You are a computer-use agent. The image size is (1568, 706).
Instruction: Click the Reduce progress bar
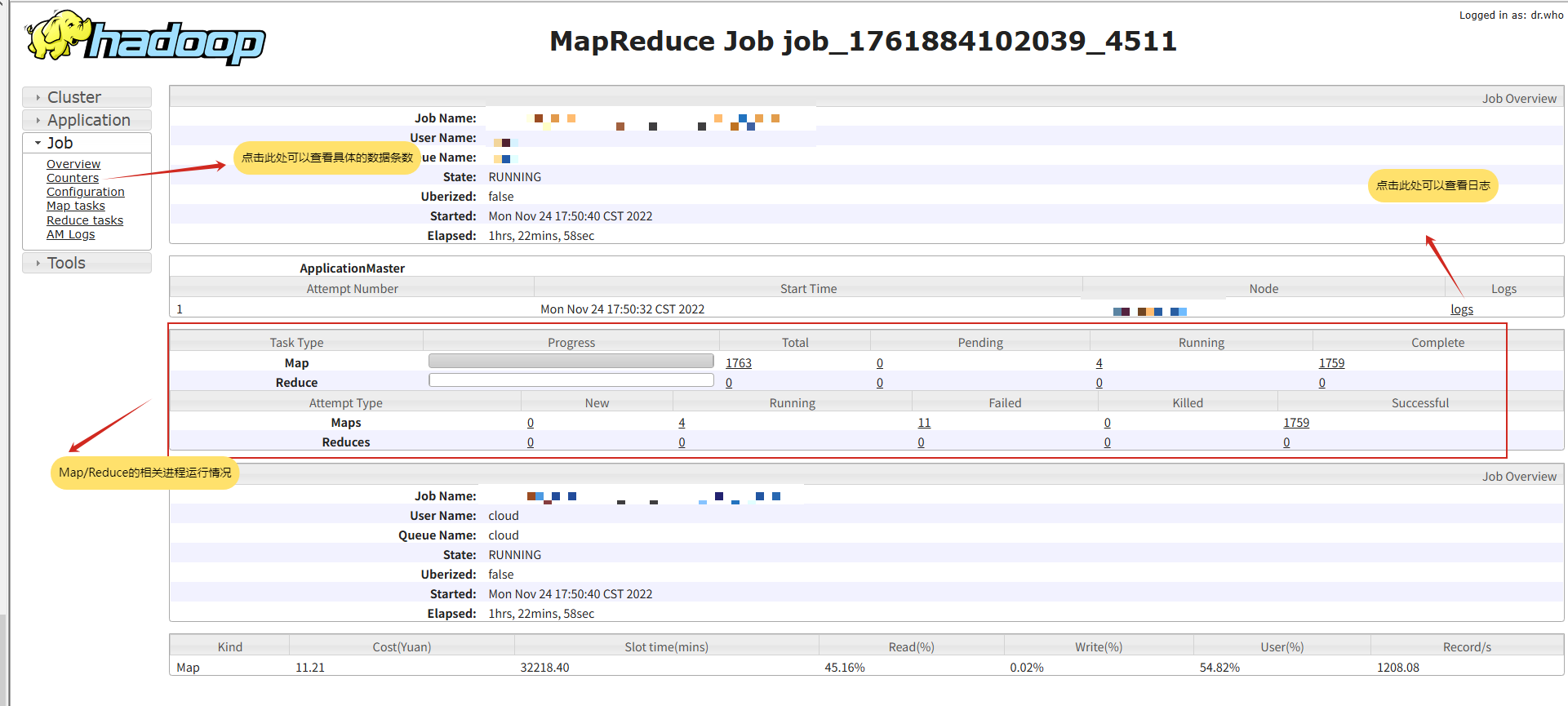(571, 380)
